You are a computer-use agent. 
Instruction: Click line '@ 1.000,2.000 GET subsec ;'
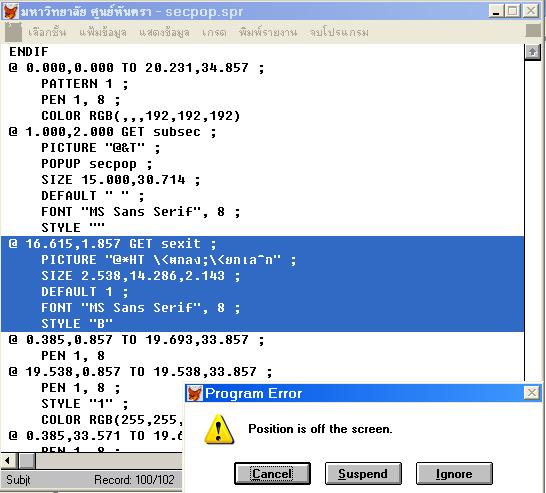point(112,132)
